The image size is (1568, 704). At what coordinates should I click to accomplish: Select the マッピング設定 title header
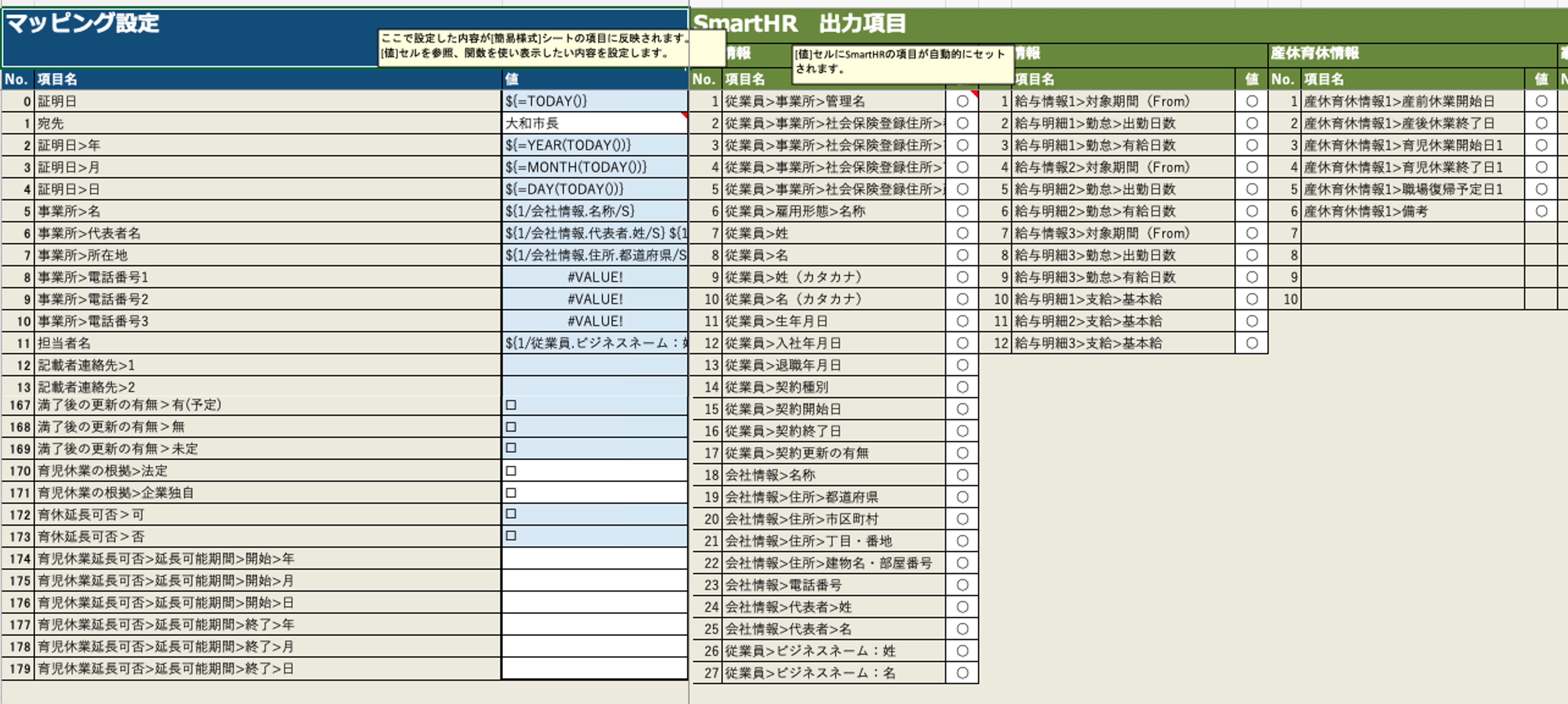point(82,23)
